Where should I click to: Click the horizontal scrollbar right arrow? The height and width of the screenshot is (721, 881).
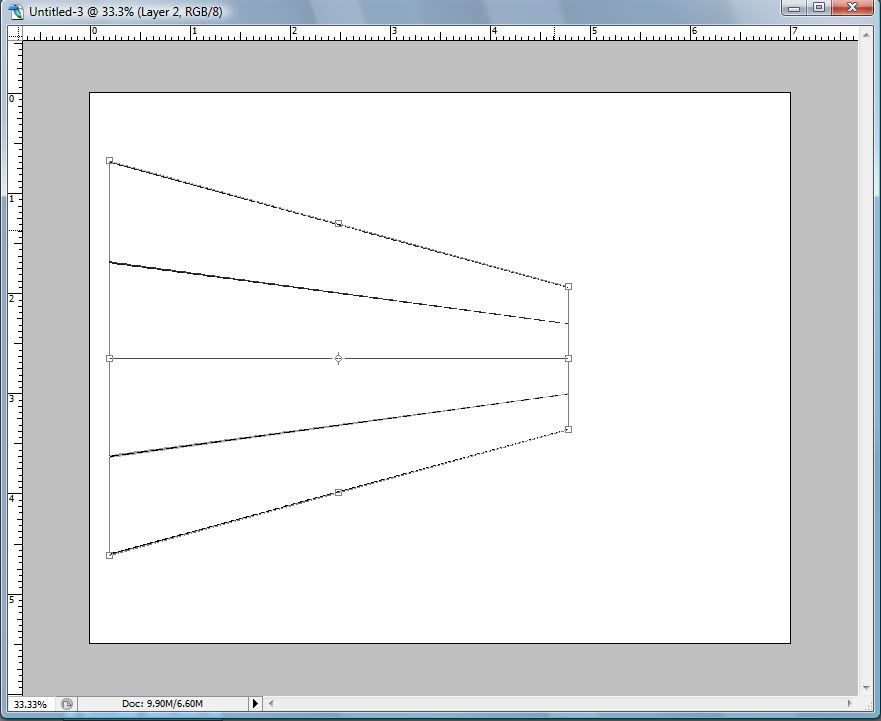tap(850, 703)
